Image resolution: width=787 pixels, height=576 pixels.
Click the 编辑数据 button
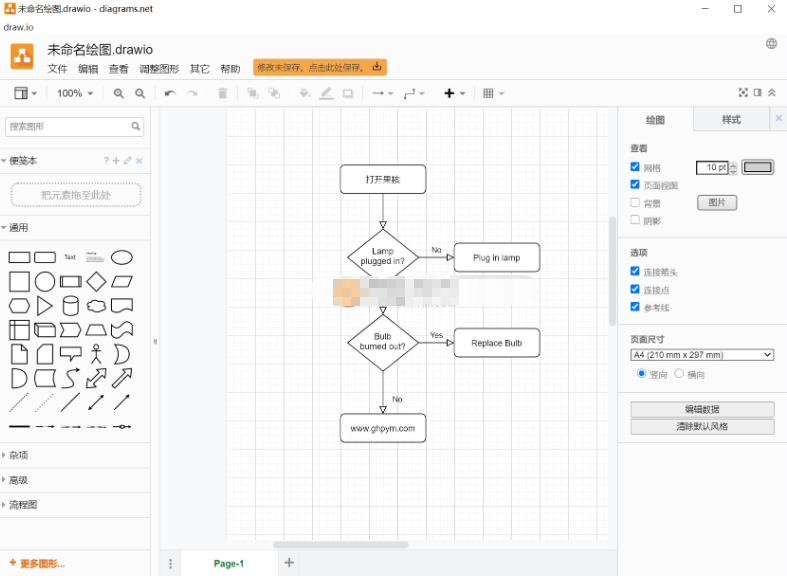[x=702, y=409]
